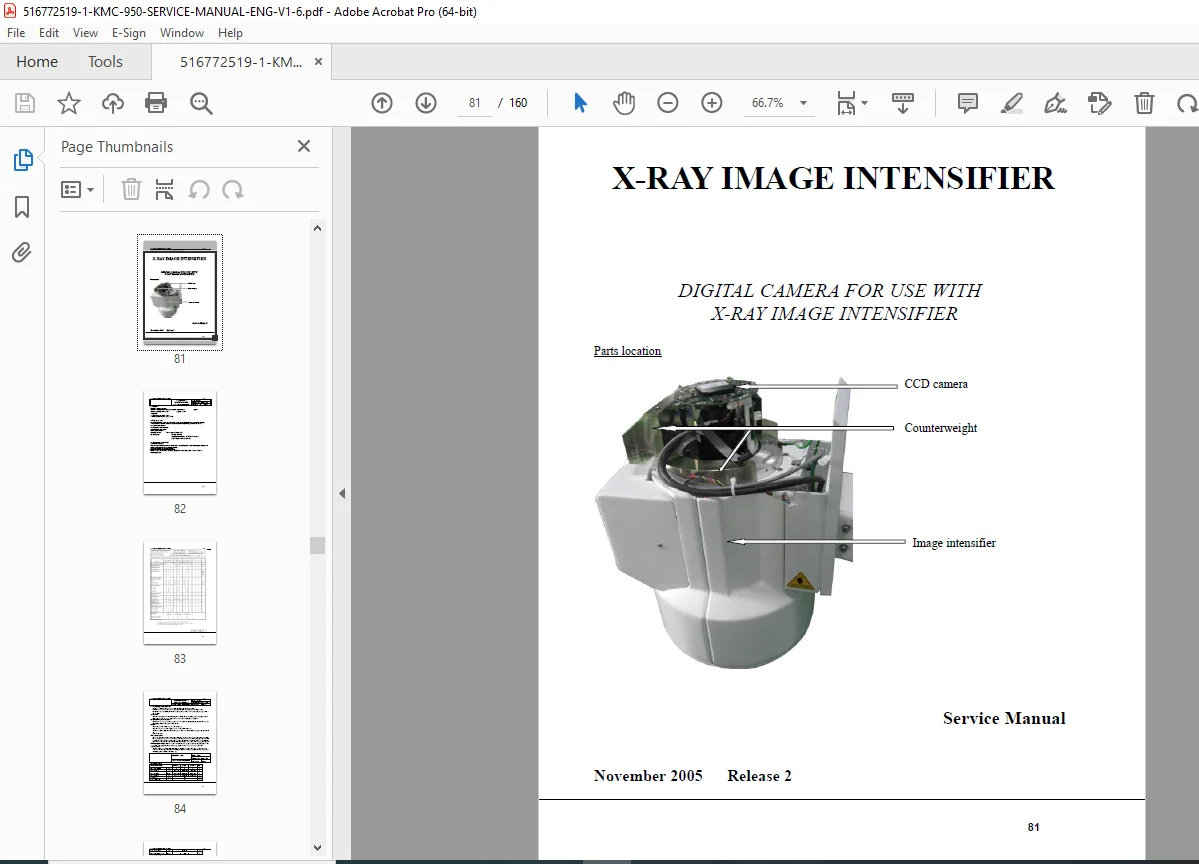Select page 82 thumbnail
The image size is (1199, 864).
point(180,443)
